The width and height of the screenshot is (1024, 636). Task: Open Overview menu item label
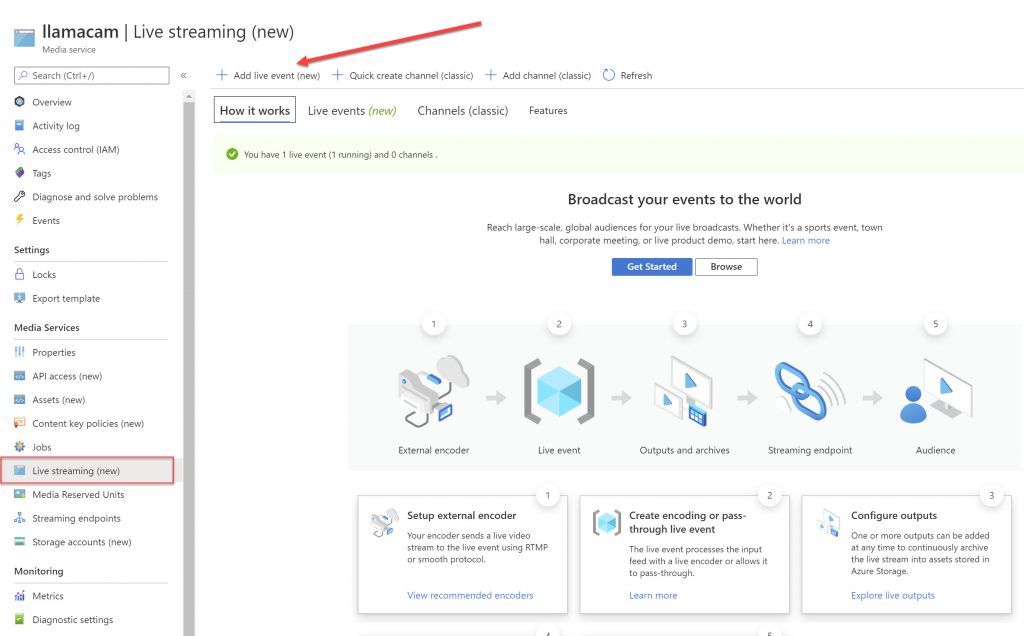click(52, 103)
